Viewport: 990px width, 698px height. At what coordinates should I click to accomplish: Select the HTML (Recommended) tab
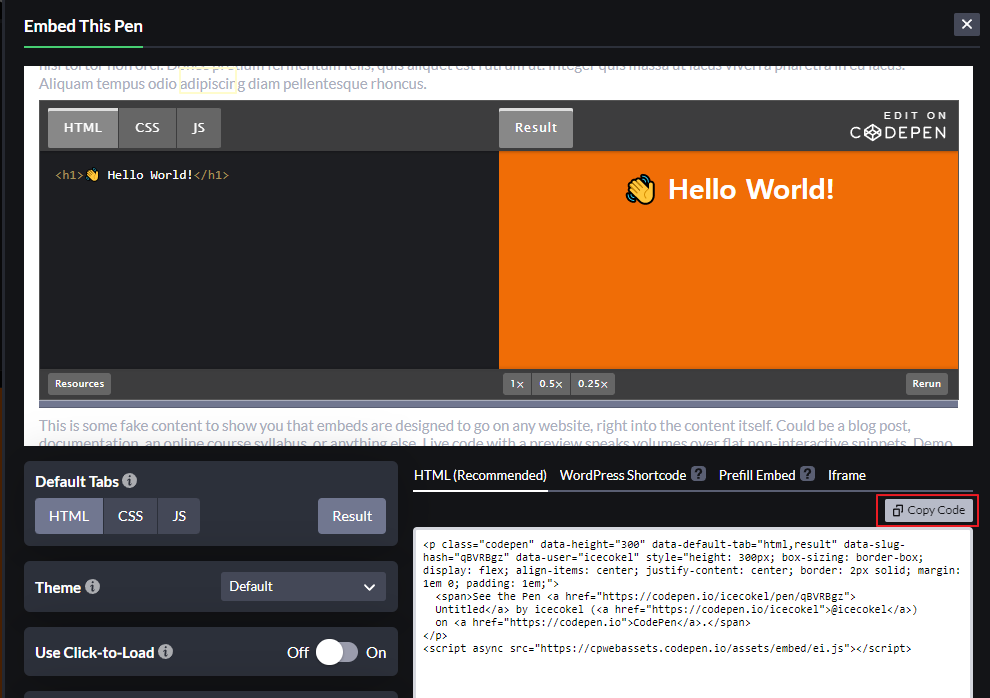coord(480,475)
